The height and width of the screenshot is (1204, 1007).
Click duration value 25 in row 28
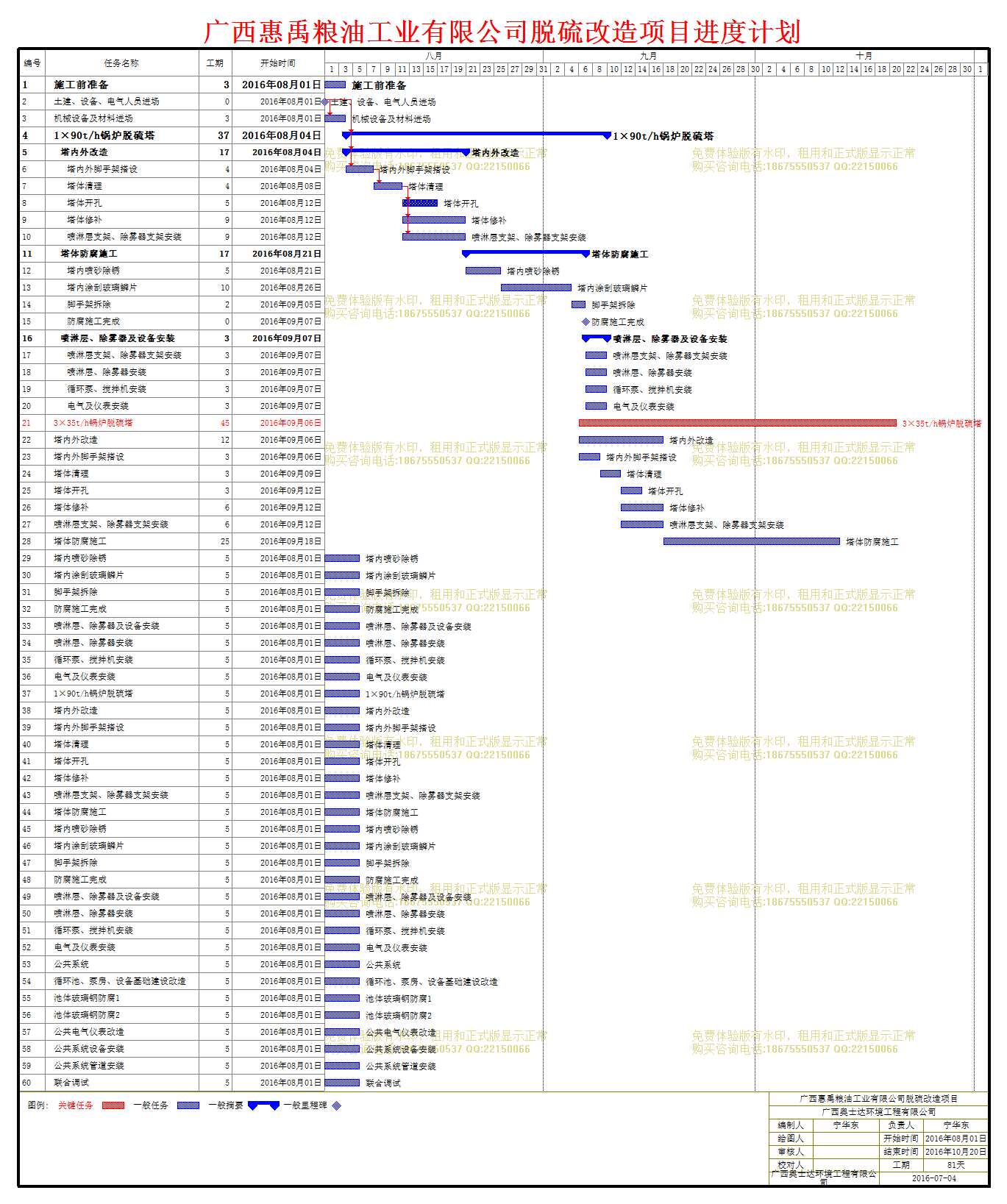[x=225, y=541]
